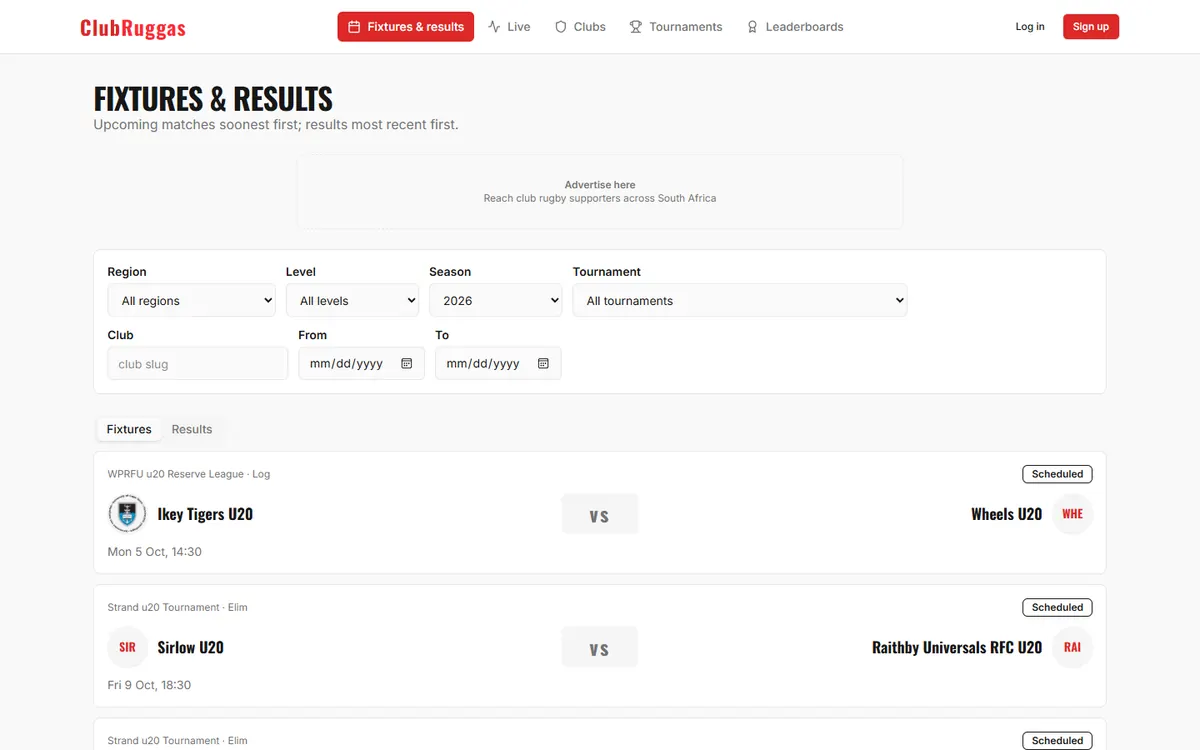Open the Region dropdown
The image size is (1200, 750).
click(x=192, y=300)
